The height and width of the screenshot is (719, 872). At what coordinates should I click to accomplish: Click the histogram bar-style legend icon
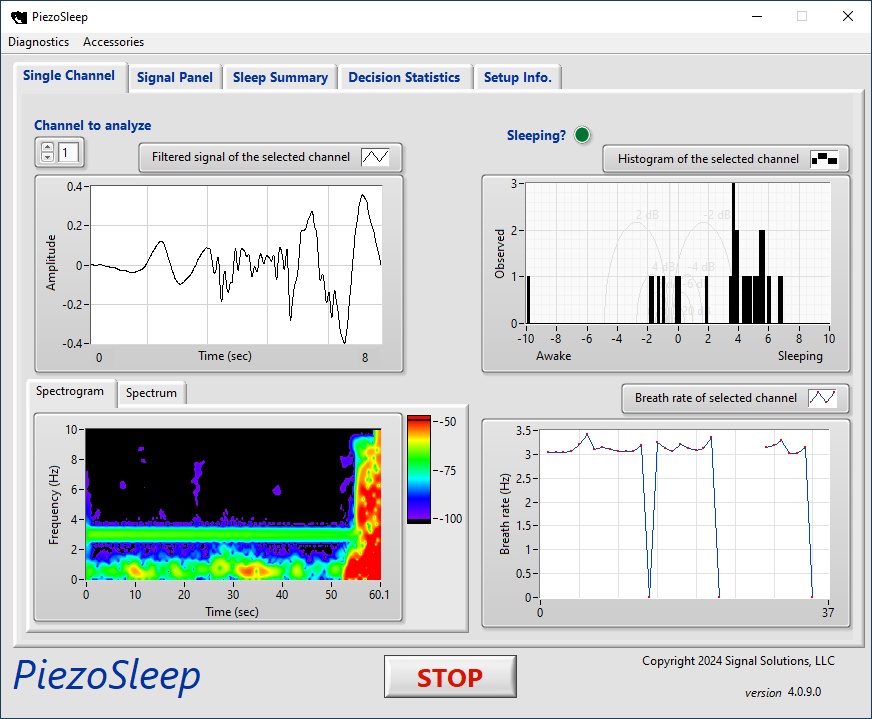[824, 159]
